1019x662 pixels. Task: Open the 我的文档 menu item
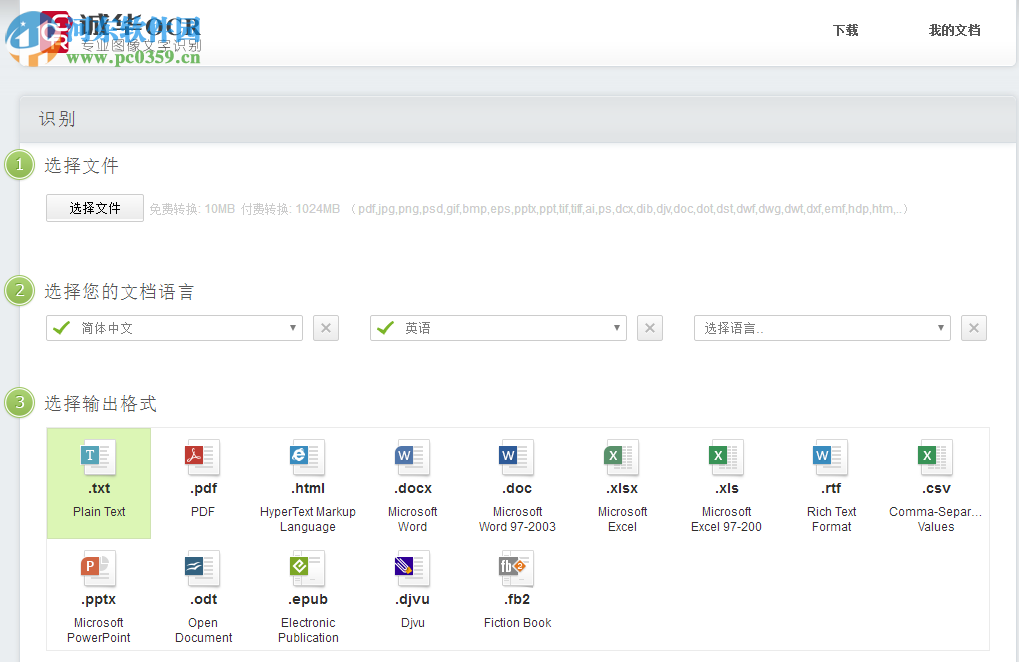954,31
